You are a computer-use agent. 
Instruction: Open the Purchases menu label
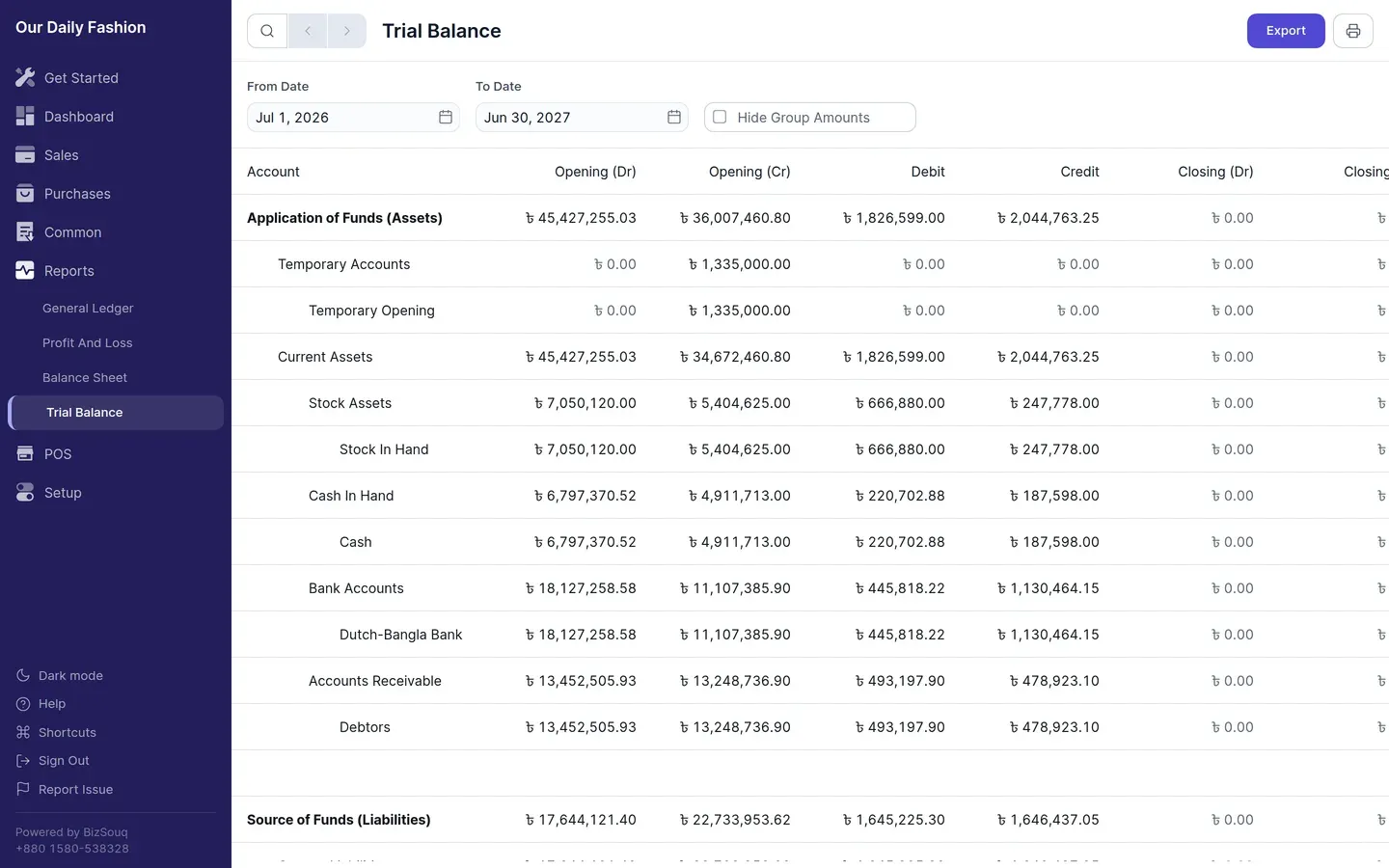point(77,193)
